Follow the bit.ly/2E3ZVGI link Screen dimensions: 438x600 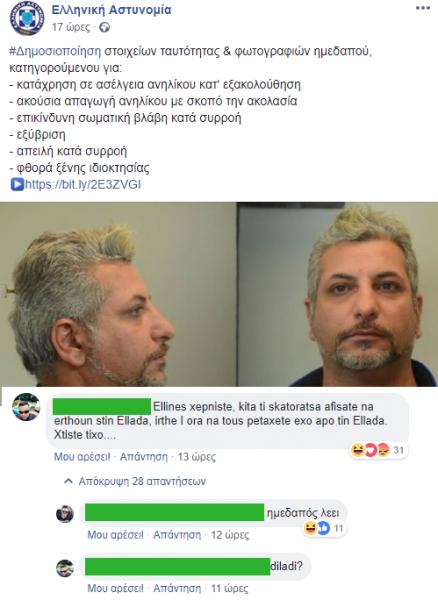click(83, 184)
